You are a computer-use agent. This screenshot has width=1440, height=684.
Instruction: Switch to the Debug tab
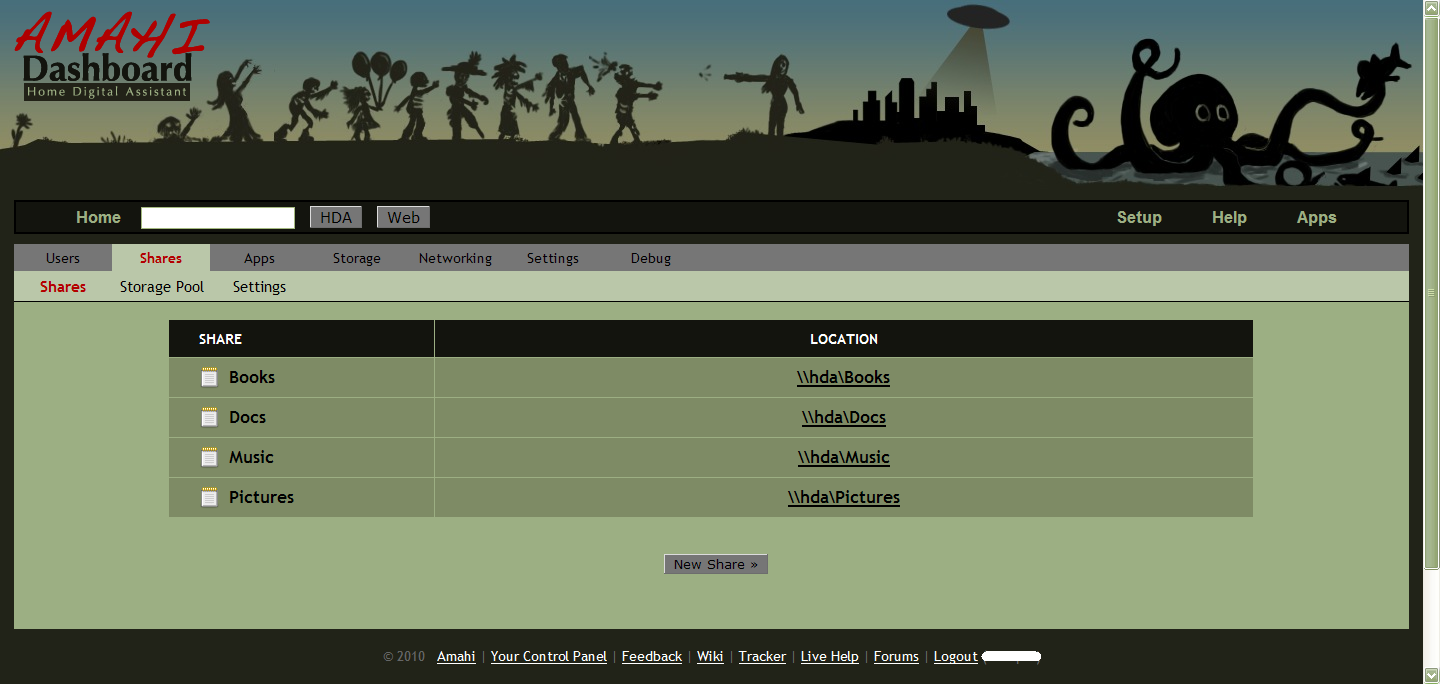coord(651,258)
